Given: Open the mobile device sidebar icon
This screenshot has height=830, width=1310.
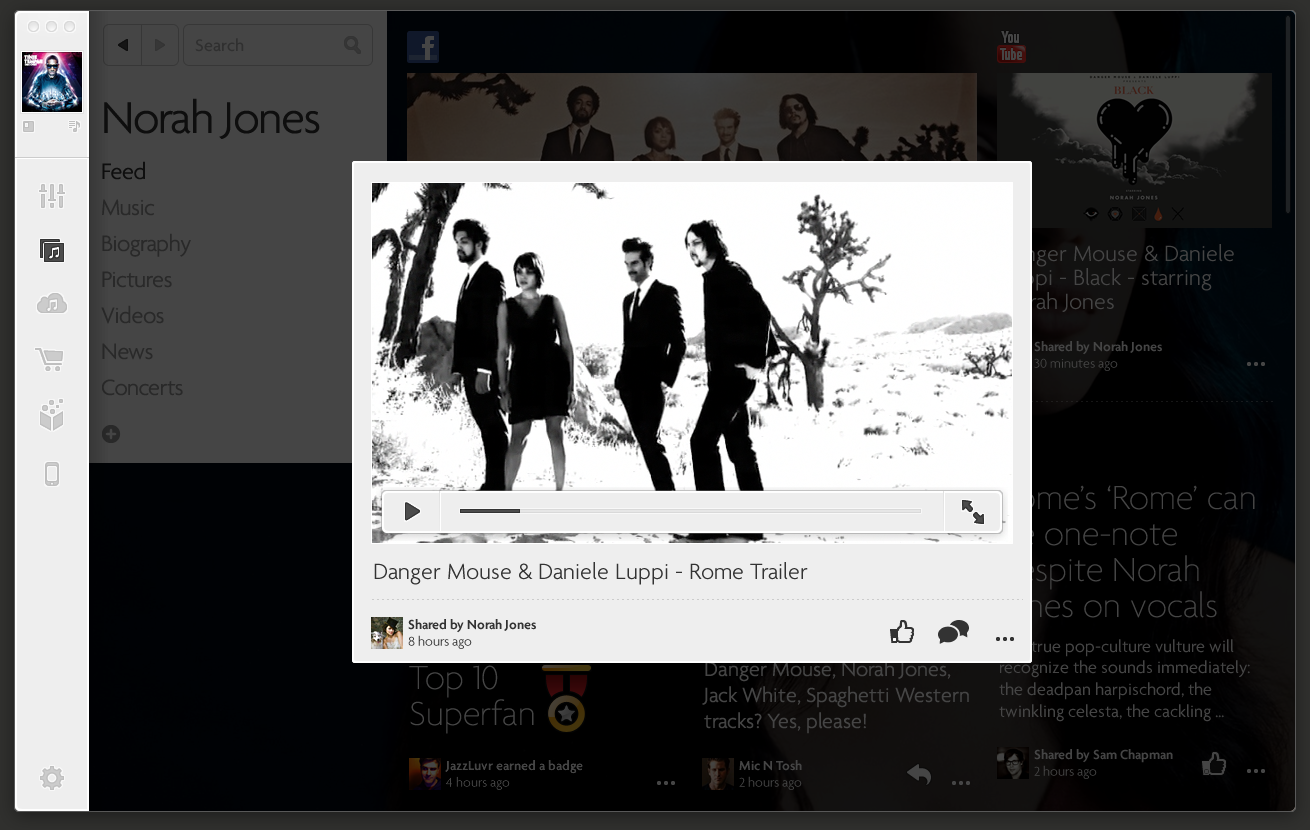Looking at the screenshot, I should pos(52,474).
